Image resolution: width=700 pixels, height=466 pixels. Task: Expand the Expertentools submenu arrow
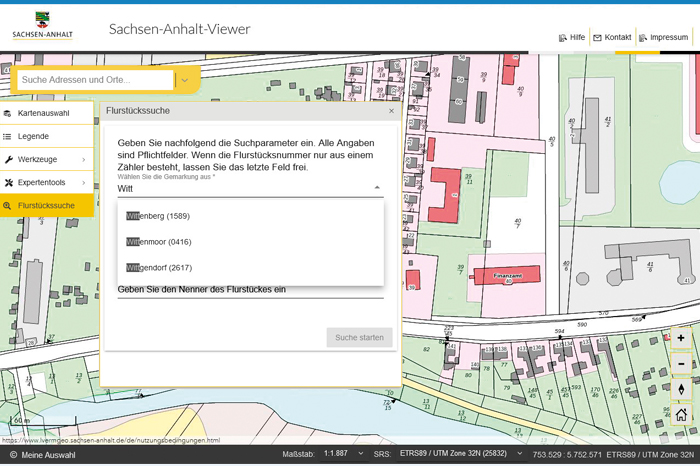pos(83,183)
